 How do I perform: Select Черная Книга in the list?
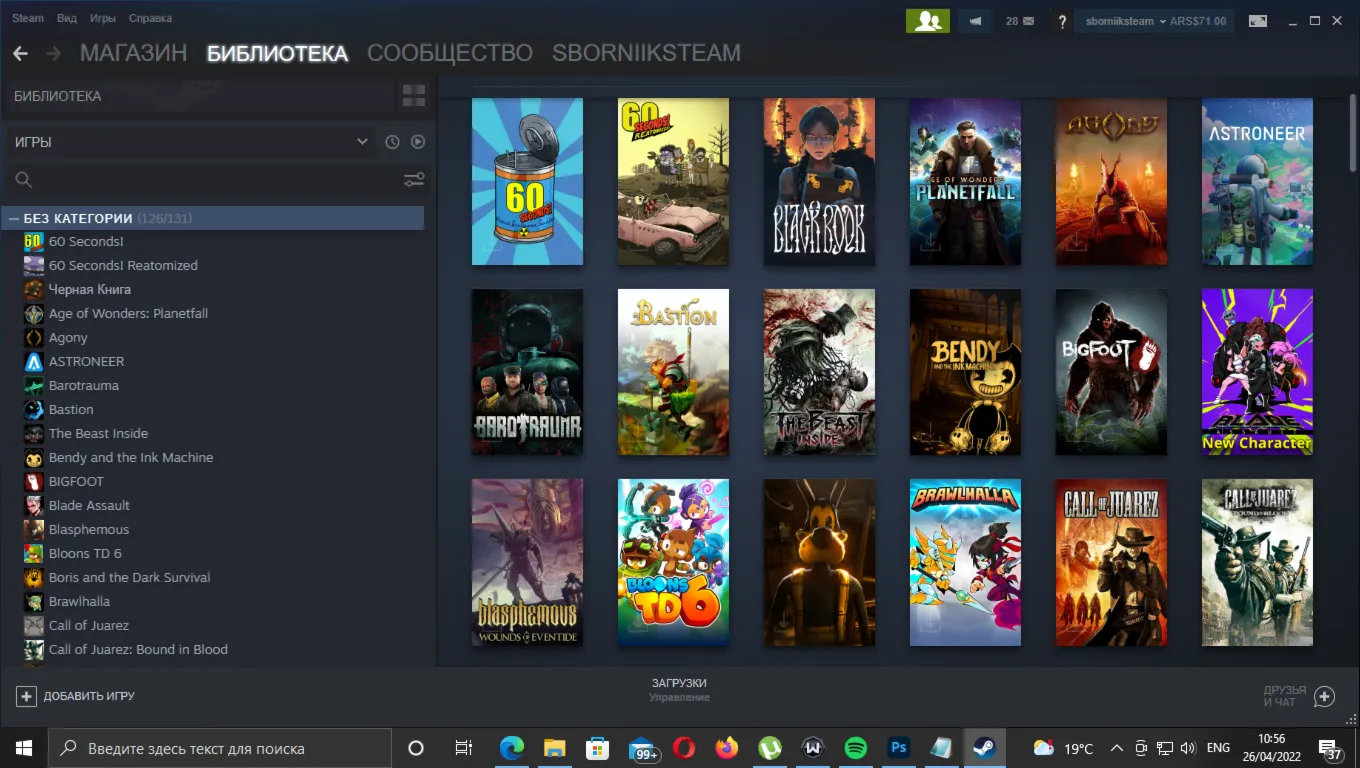90,289
